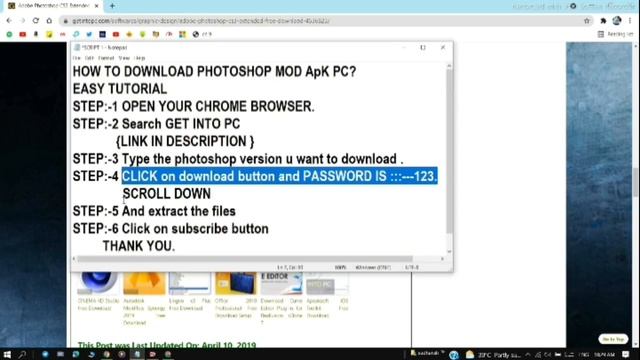This screenshot has height=360, width=640.
Task: Click 'STEP:-6 Click on subscribe button' line
Action: point(171,229)
